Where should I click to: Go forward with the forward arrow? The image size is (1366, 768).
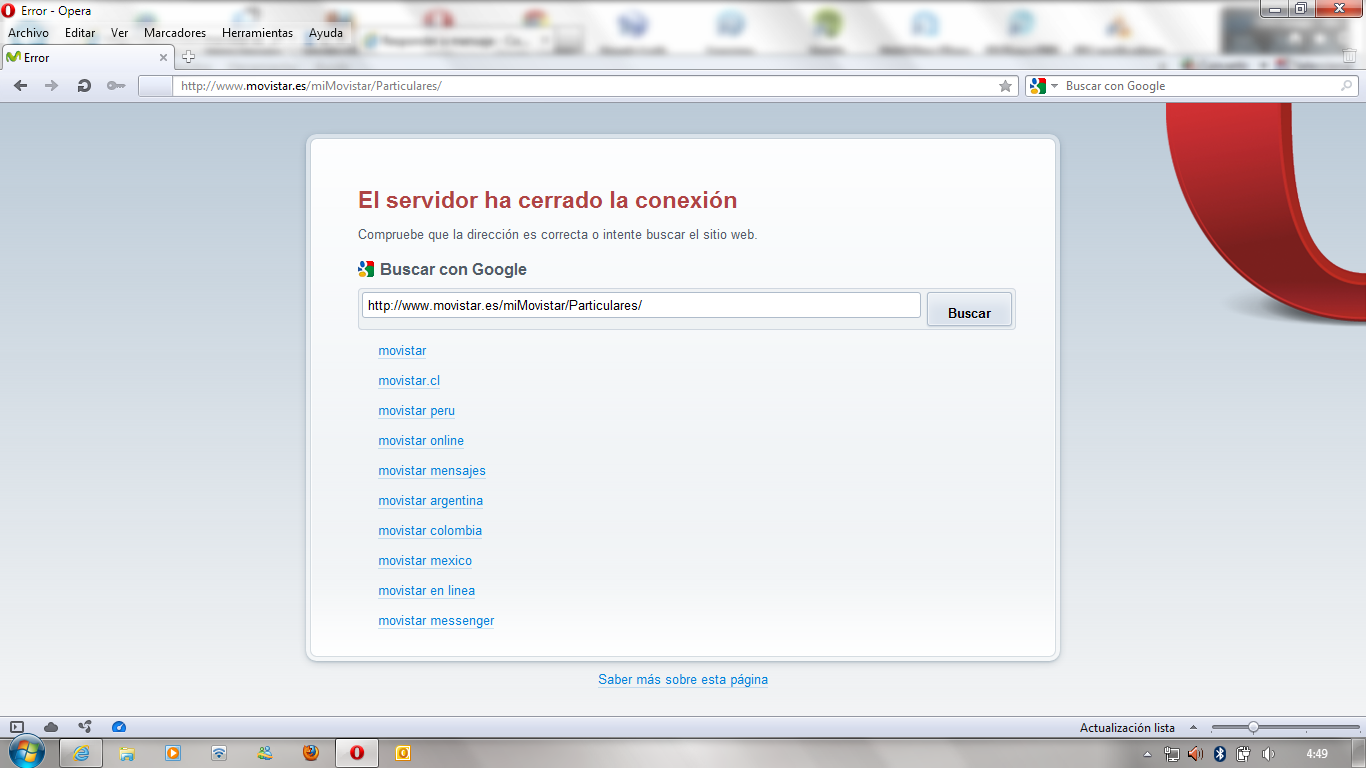(52, 86)
